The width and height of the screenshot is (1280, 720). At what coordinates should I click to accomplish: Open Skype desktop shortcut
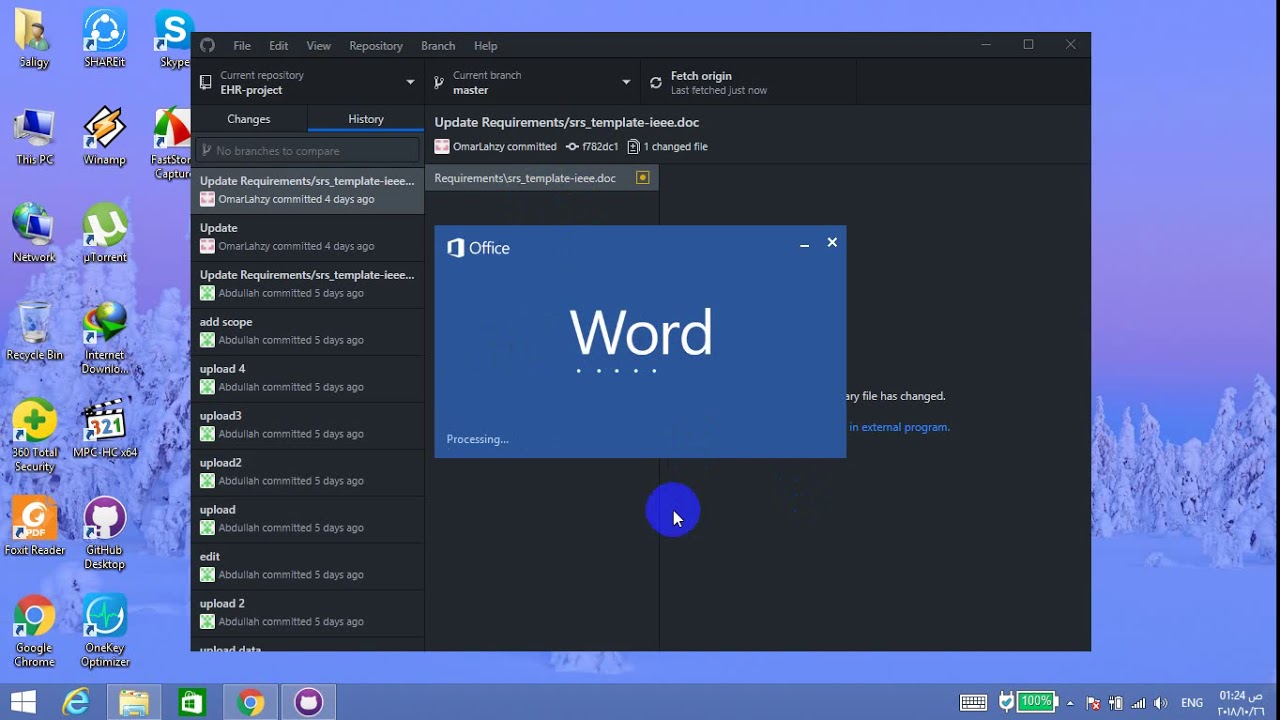174,39
